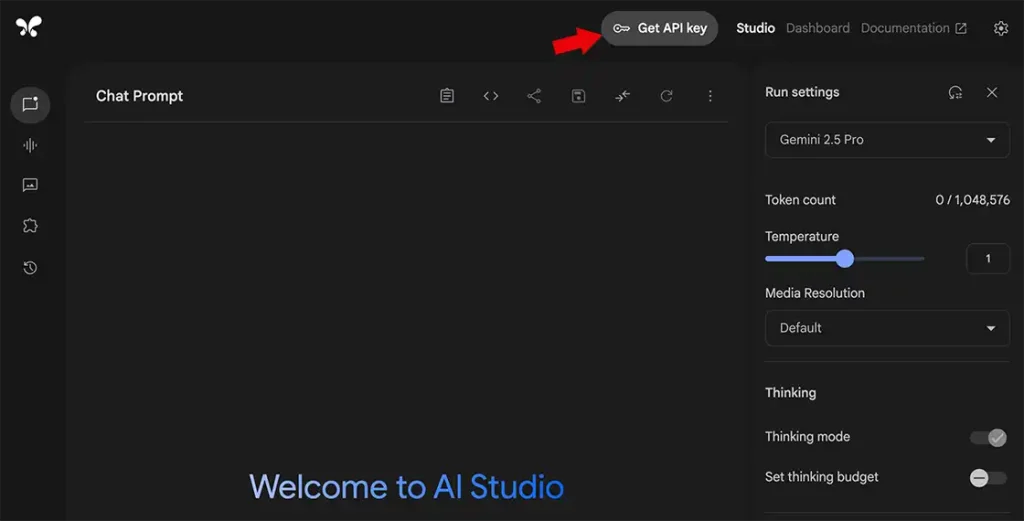
Task: Open the Stream audio waveform sidebar icon
Action: point(30,145)
